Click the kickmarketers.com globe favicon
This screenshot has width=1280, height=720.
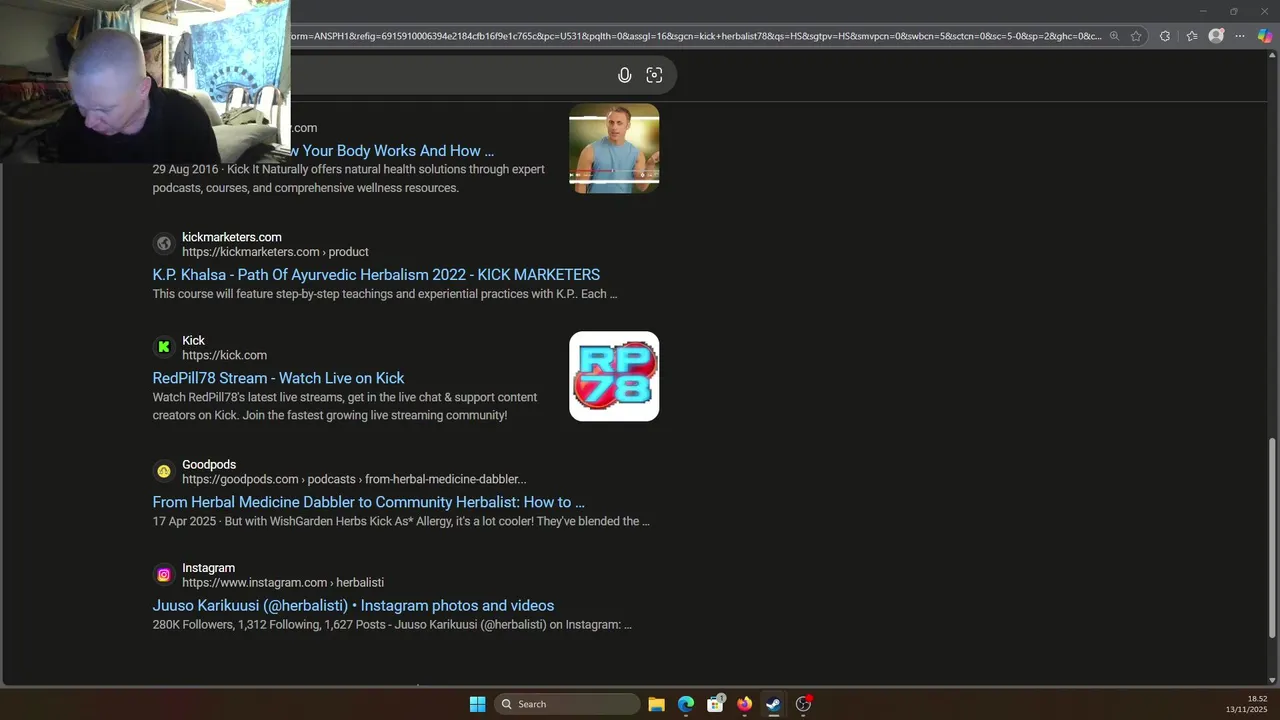pos(164,244)
